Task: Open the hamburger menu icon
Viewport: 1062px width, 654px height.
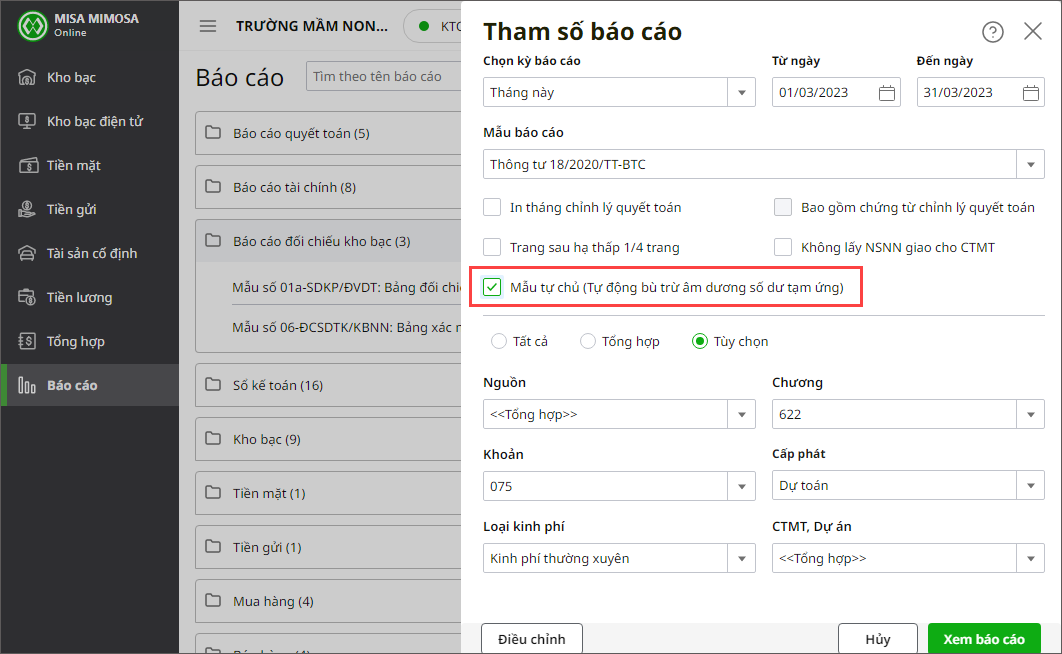Action: click(x=207, y=27)
